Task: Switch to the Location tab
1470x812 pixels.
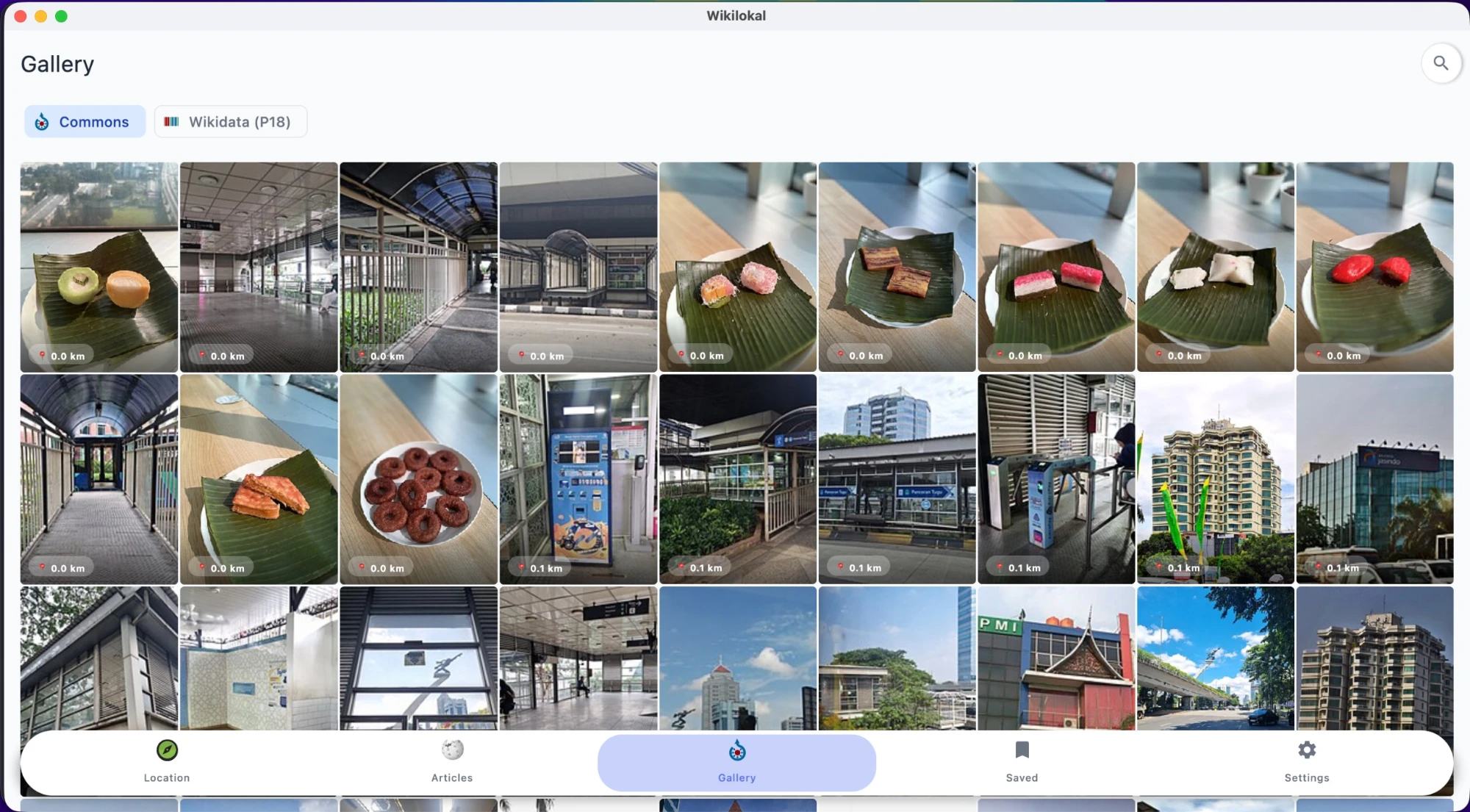Action: tap(167, 763)
